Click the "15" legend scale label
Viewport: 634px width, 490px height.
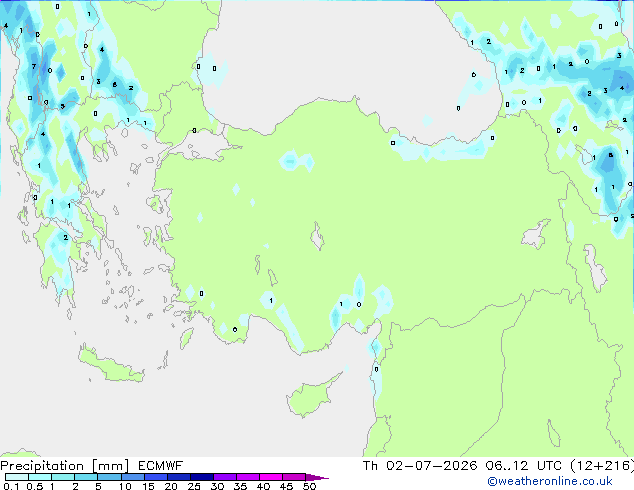click(x=148, y=486)
